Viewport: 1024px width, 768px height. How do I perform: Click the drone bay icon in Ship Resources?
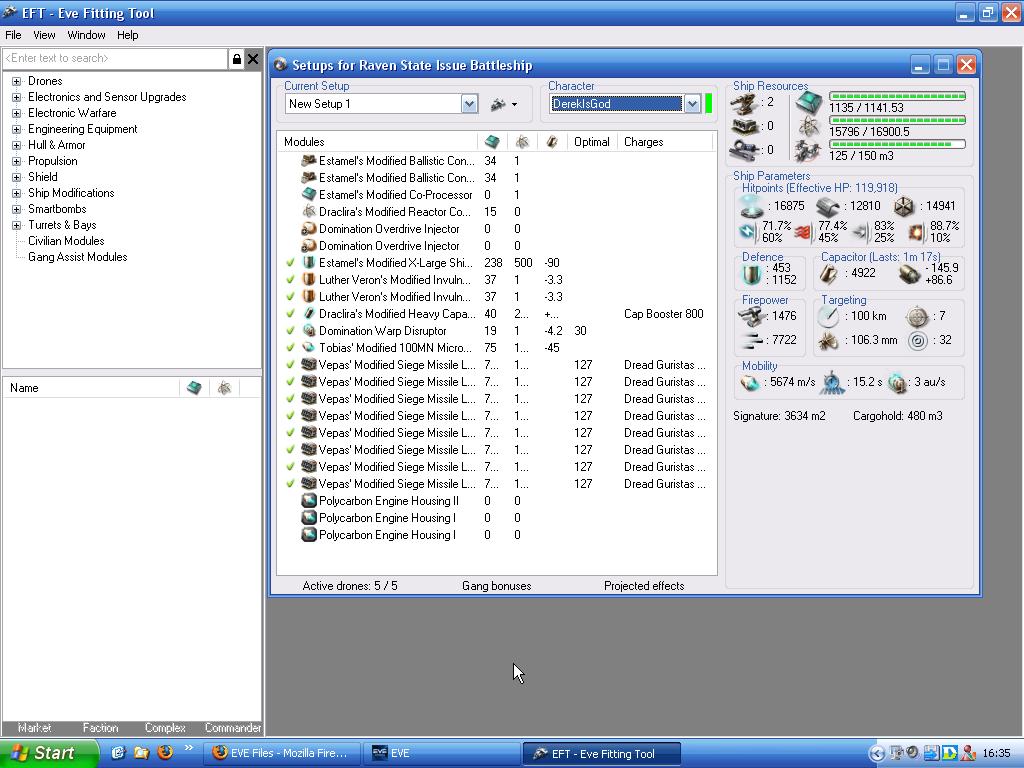[x=808, y=150]
